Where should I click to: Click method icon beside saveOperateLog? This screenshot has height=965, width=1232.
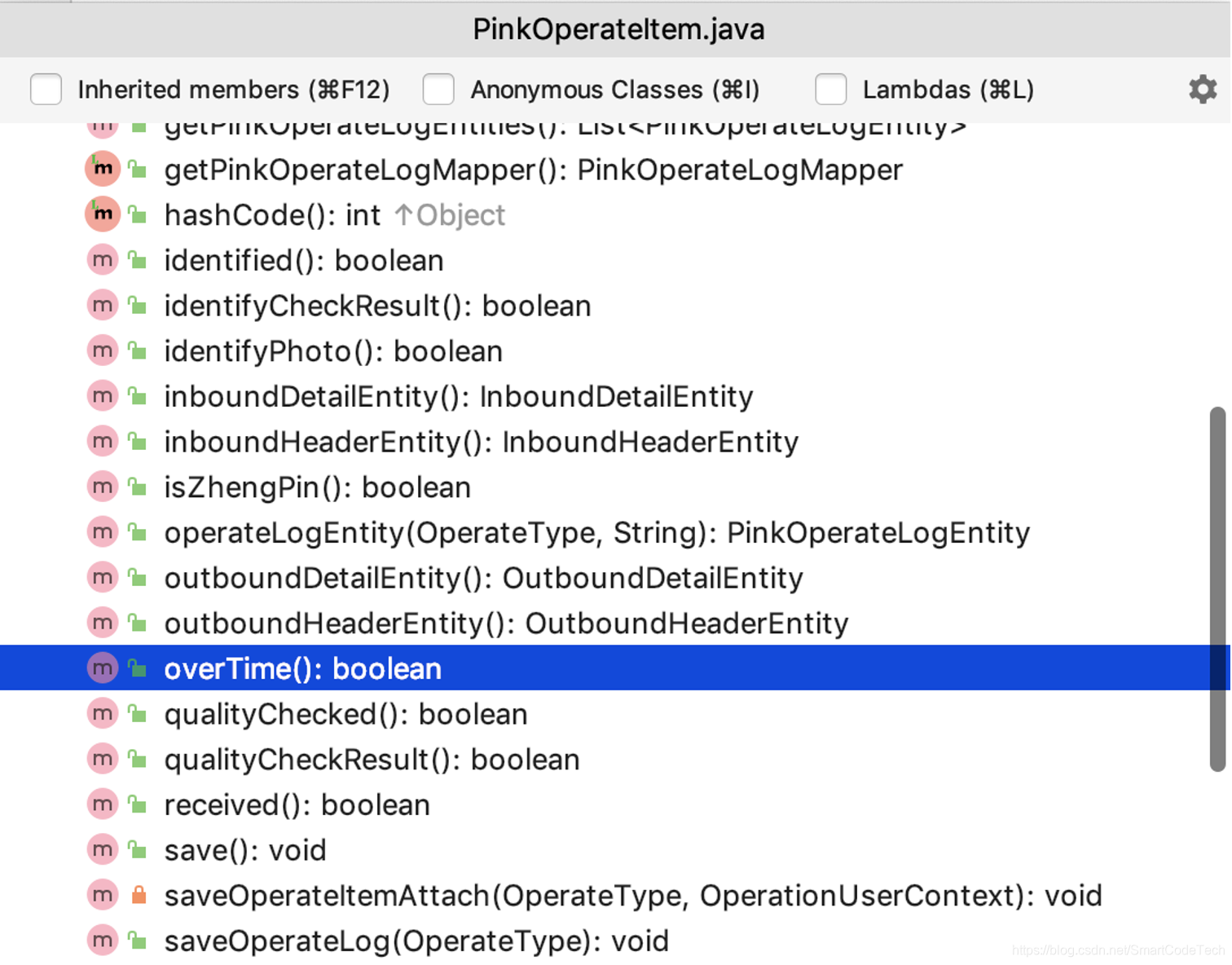pos(103,941)
